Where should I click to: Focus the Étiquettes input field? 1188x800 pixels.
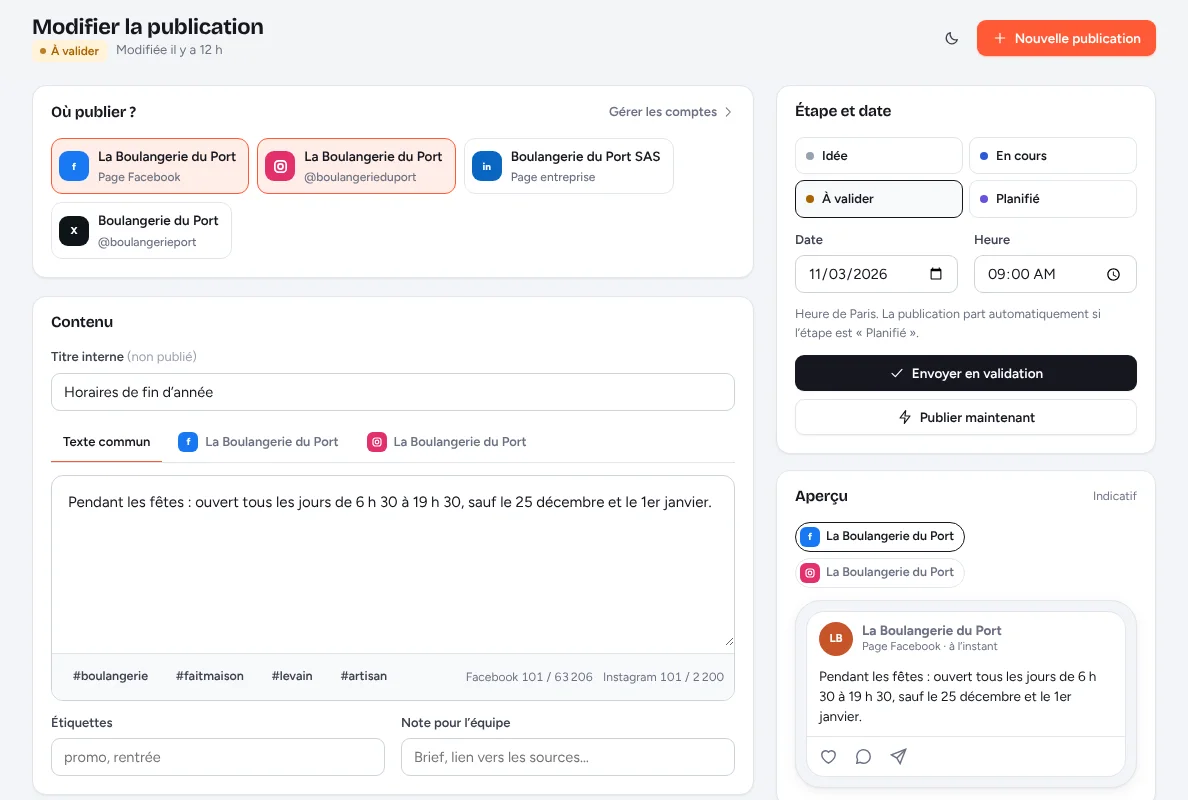click(217, 757)
